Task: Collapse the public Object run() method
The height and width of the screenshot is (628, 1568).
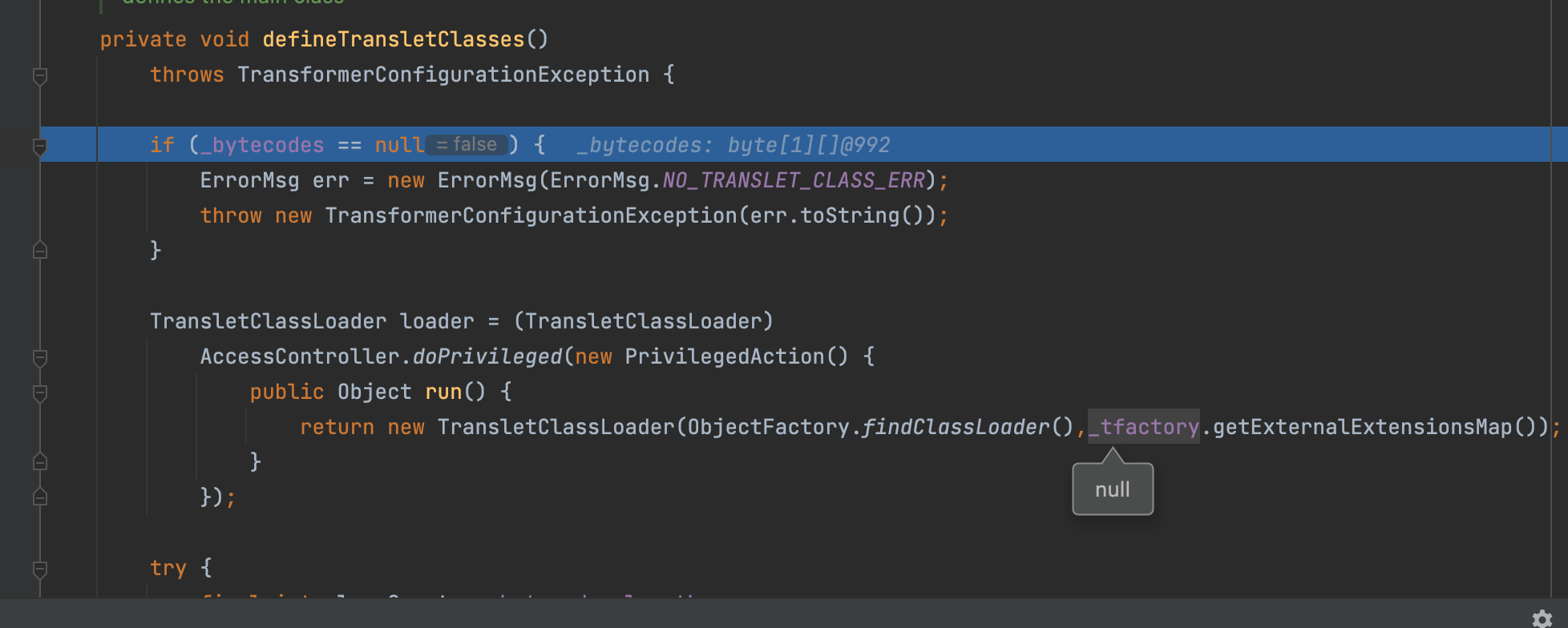Action: point(40,392)
